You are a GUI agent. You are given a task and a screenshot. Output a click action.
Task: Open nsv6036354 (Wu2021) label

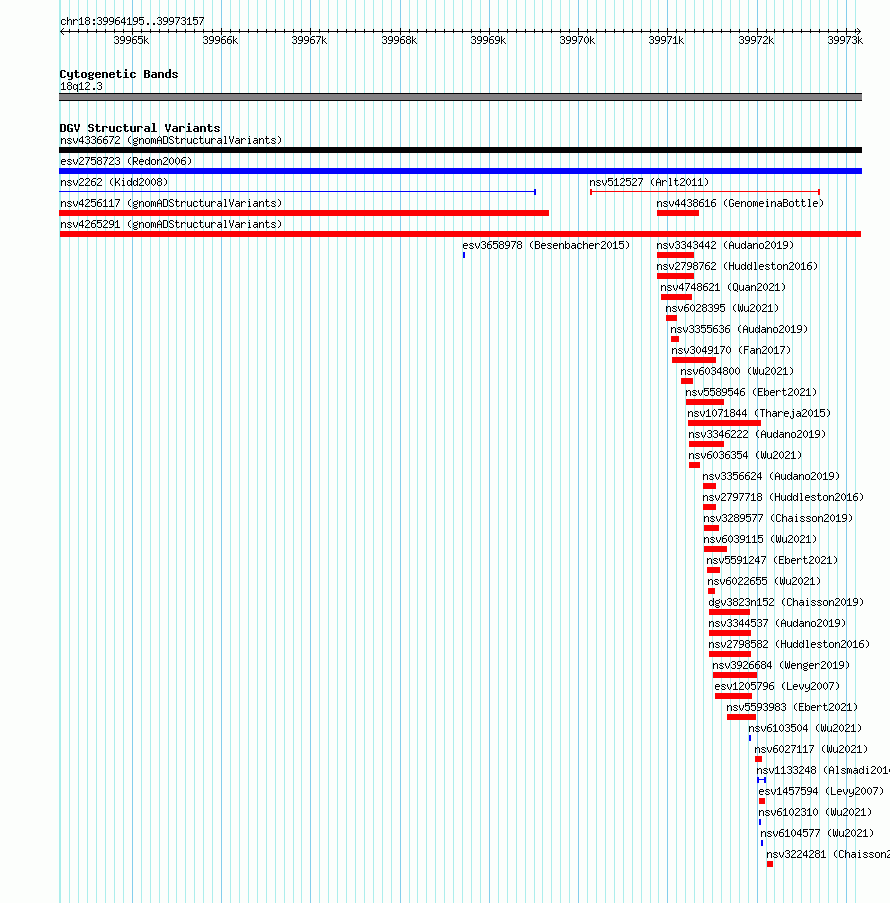coord(745,456)
